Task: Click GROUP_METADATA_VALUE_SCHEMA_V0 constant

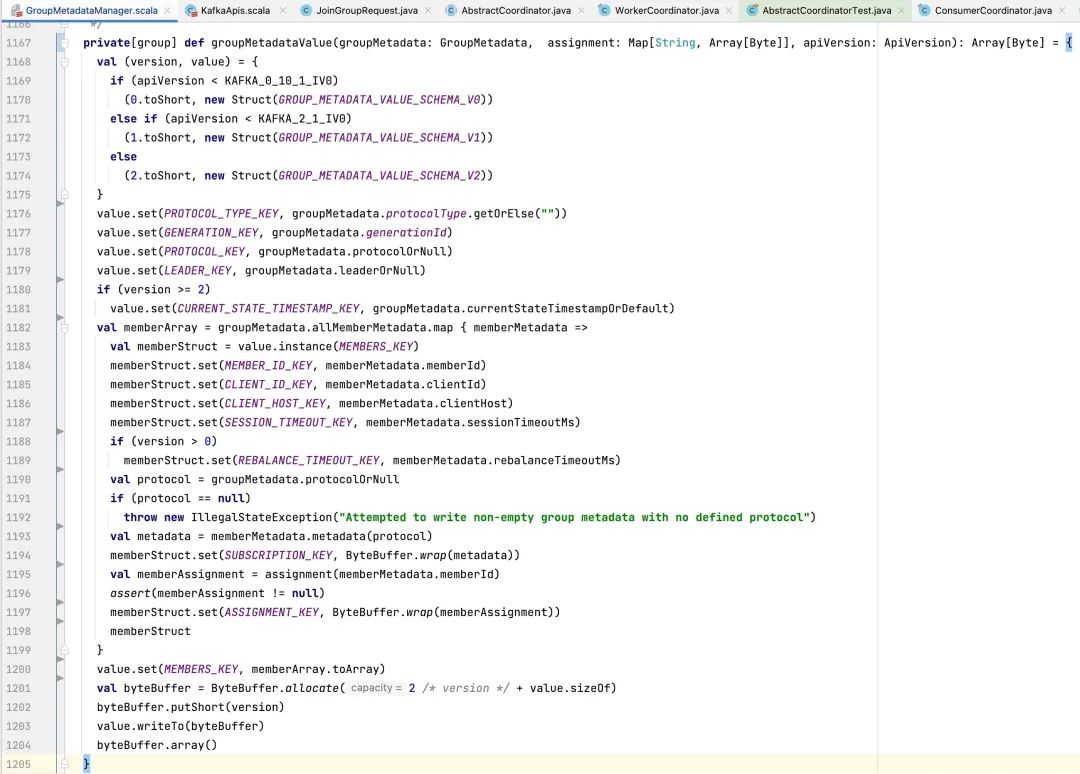Action: (380, 100)
